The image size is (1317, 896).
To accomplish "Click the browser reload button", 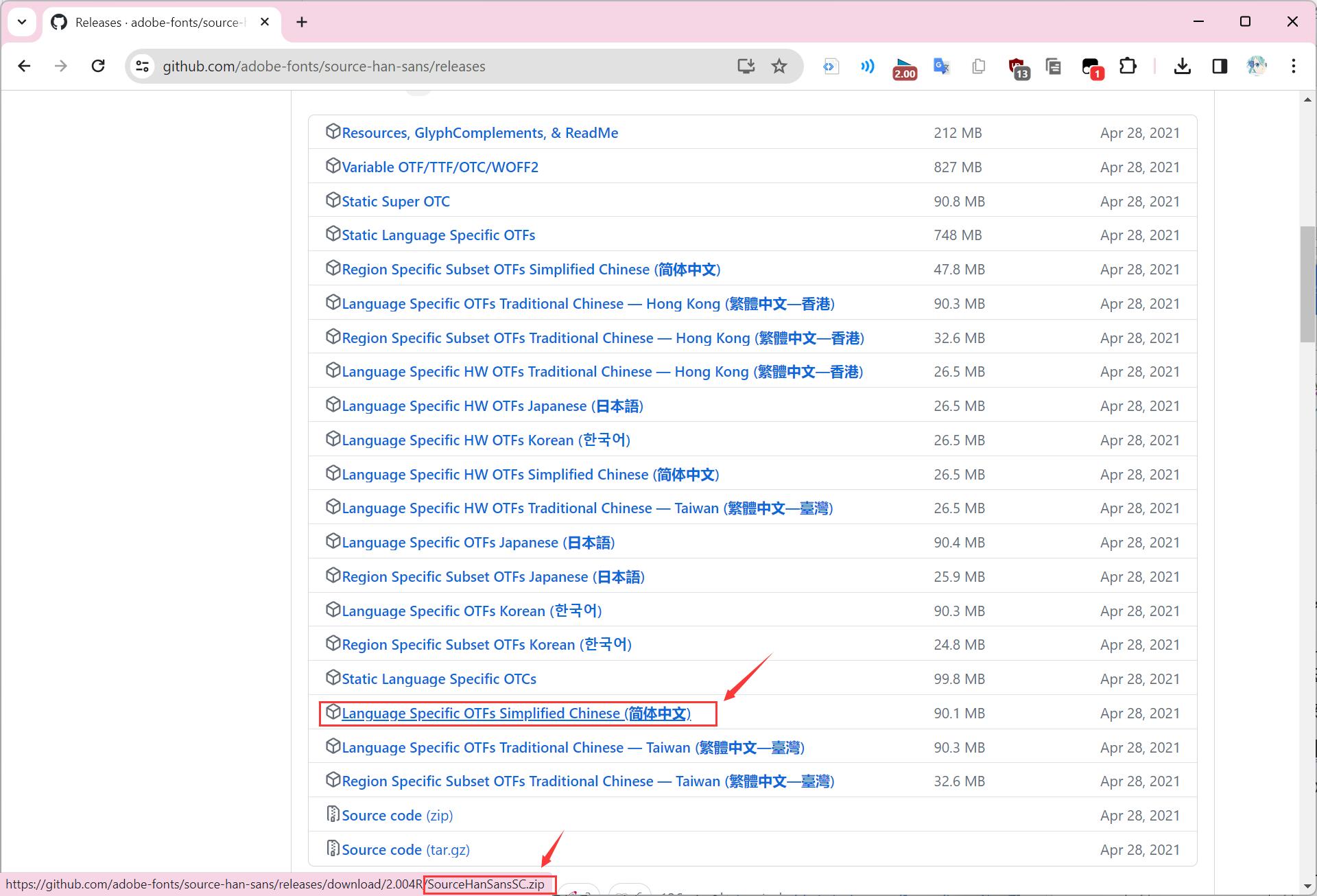I will [x=98, y=66].
